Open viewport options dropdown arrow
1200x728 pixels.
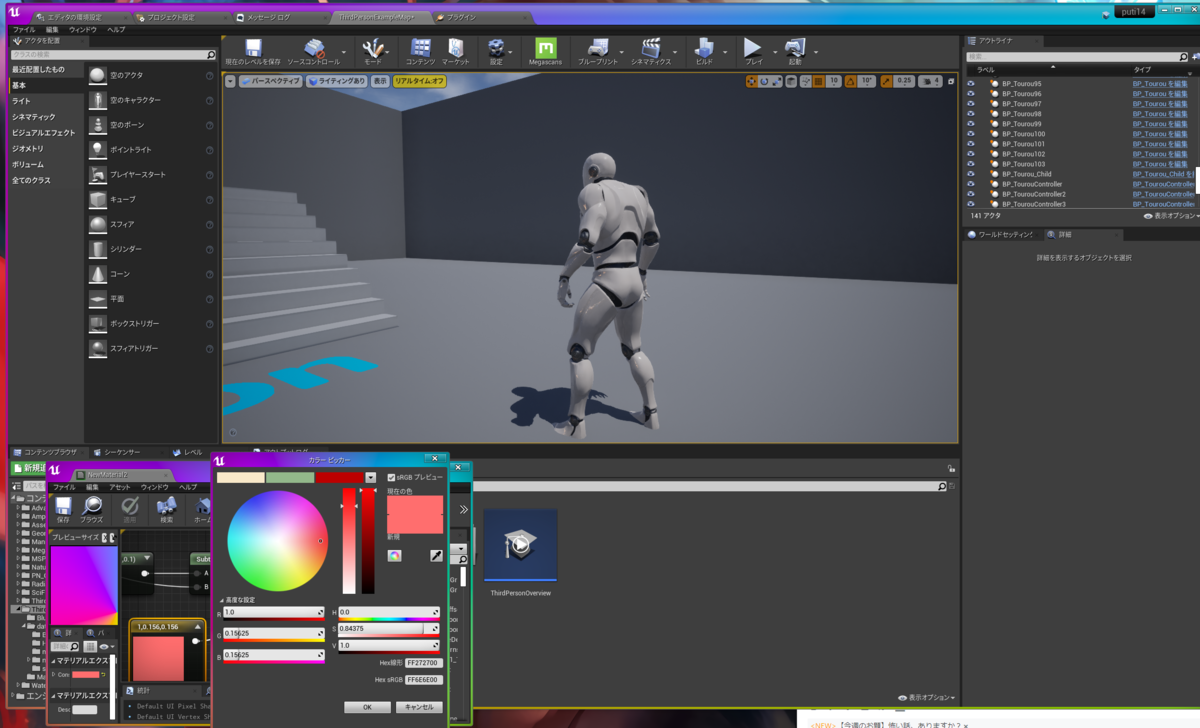click(230, 81)
